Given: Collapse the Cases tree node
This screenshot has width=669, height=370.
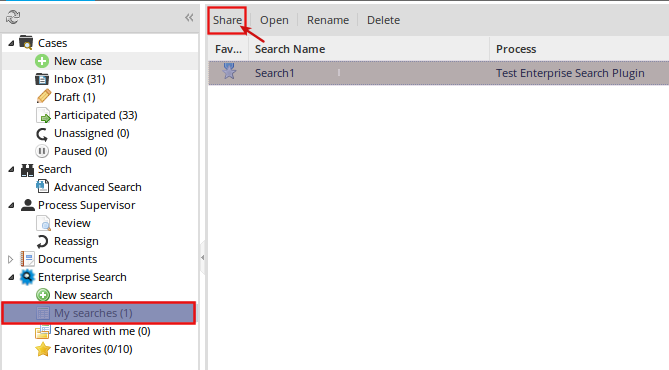Looking at the screenshot, I should (x=11, y=43).
